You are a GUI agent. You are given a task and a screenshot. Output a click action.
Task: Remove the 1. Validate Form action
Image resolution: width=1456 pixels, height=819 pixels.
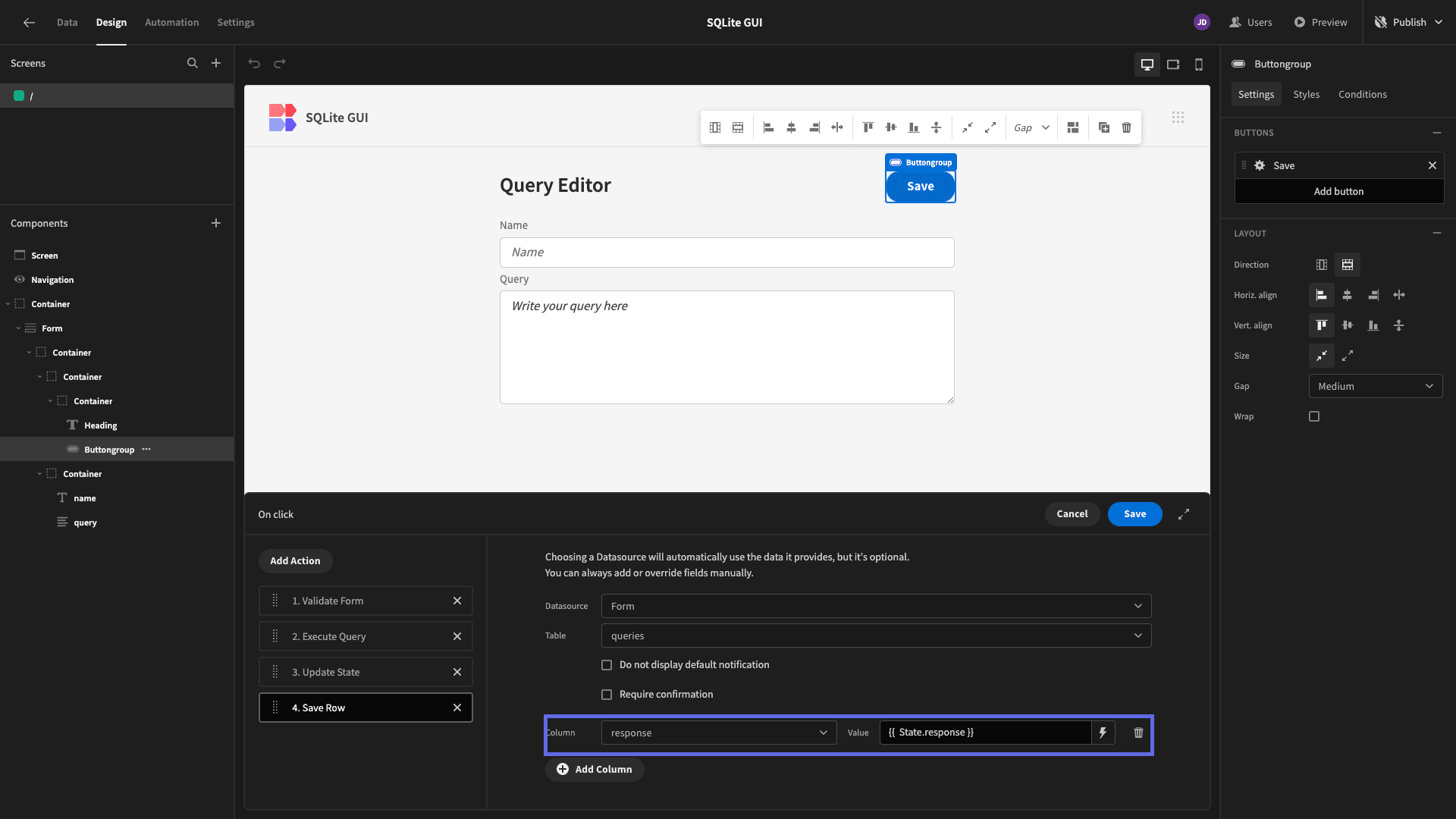[x=457, y=601]
